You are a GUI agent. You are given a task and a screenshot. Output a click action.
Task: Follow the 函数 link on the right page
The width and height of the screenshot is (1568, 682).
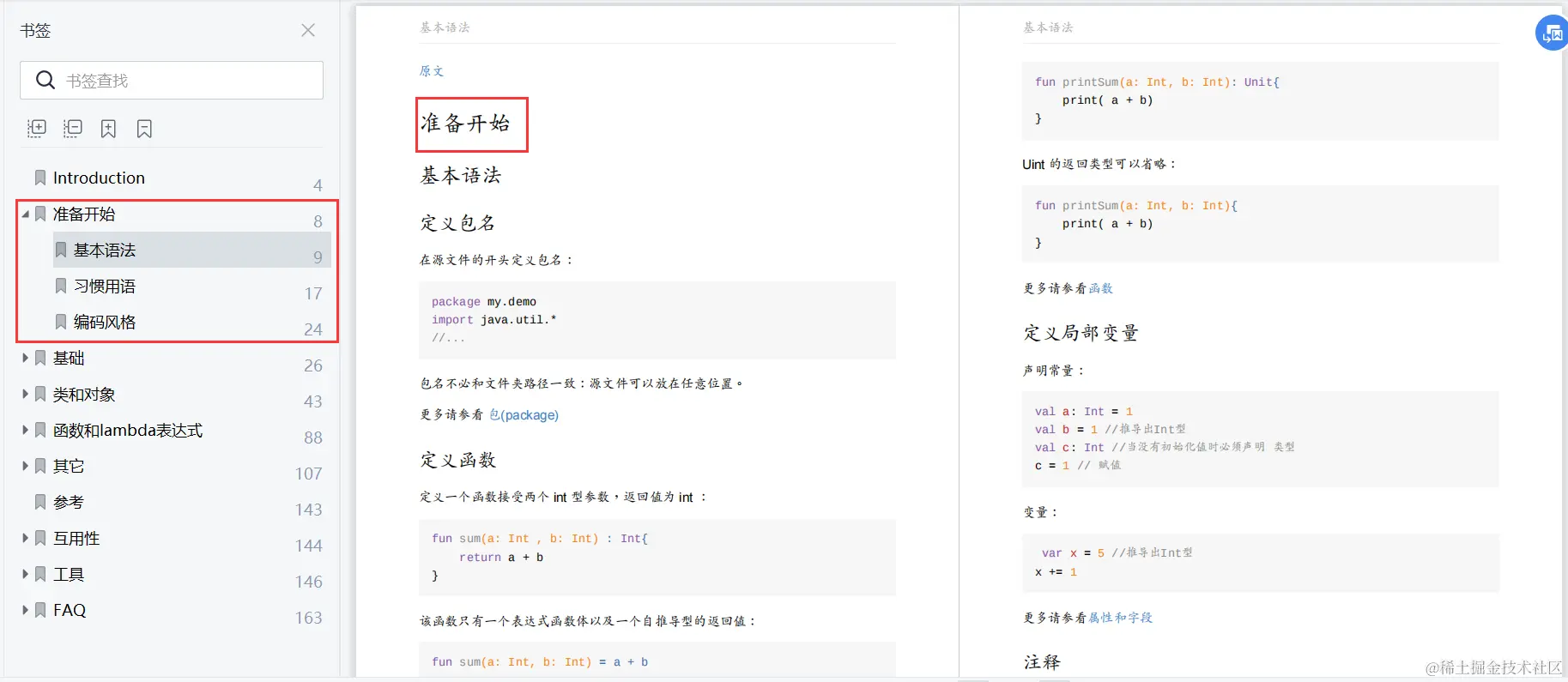(x=1101, y=288)
